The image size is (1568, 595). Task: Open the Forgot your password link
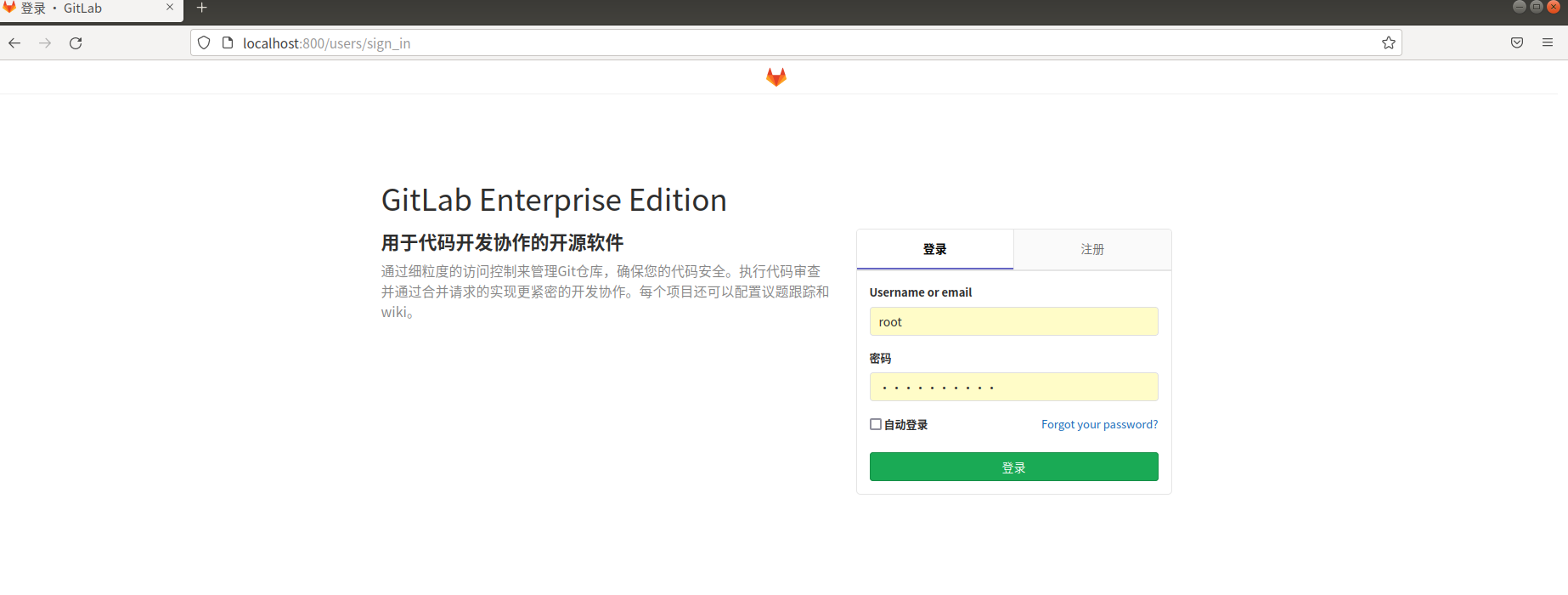click(x=1099, y=424)
